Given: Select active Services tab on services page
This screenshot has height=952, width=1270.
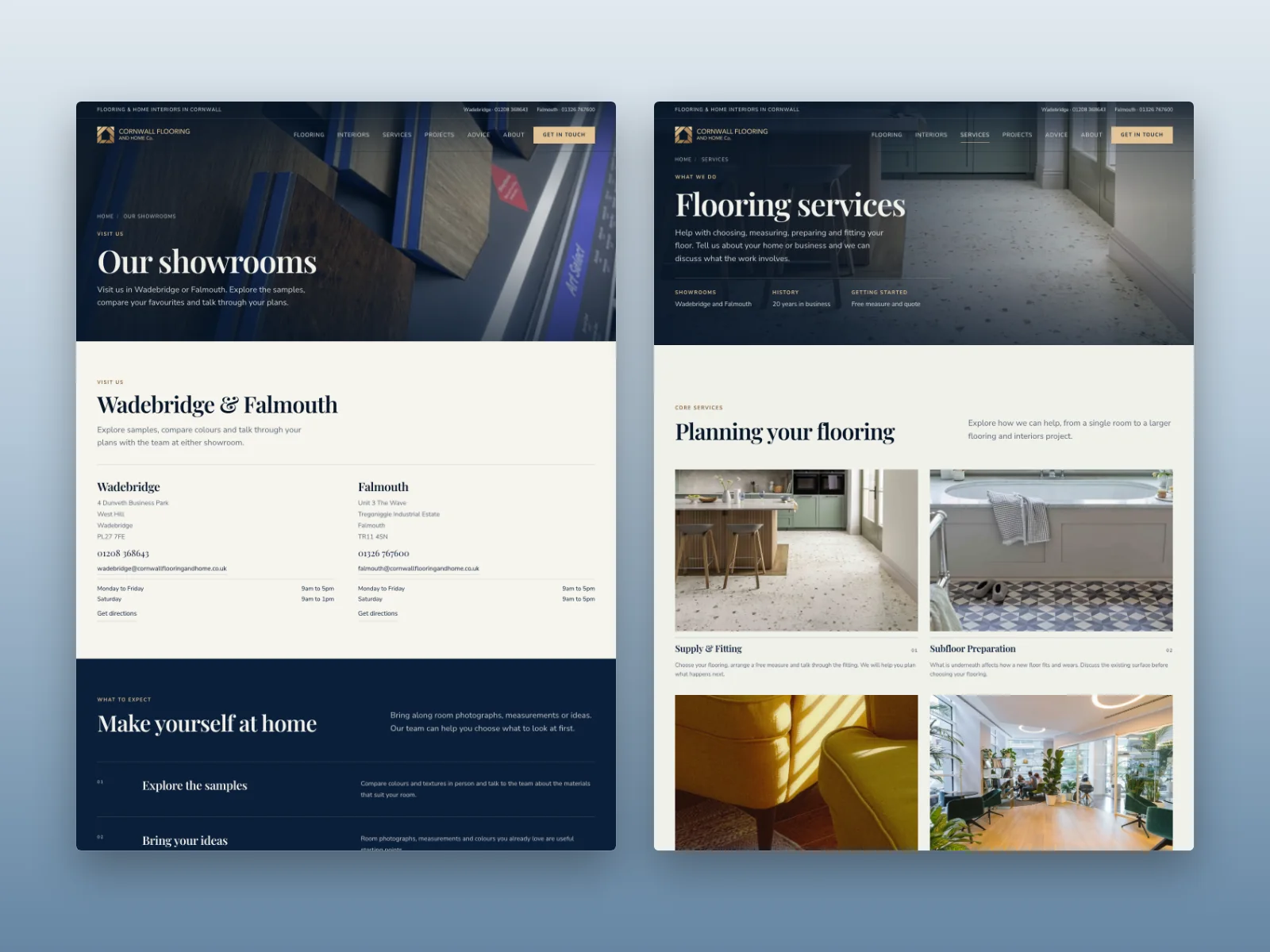Looking at the screenshot, I should point(975,135).
